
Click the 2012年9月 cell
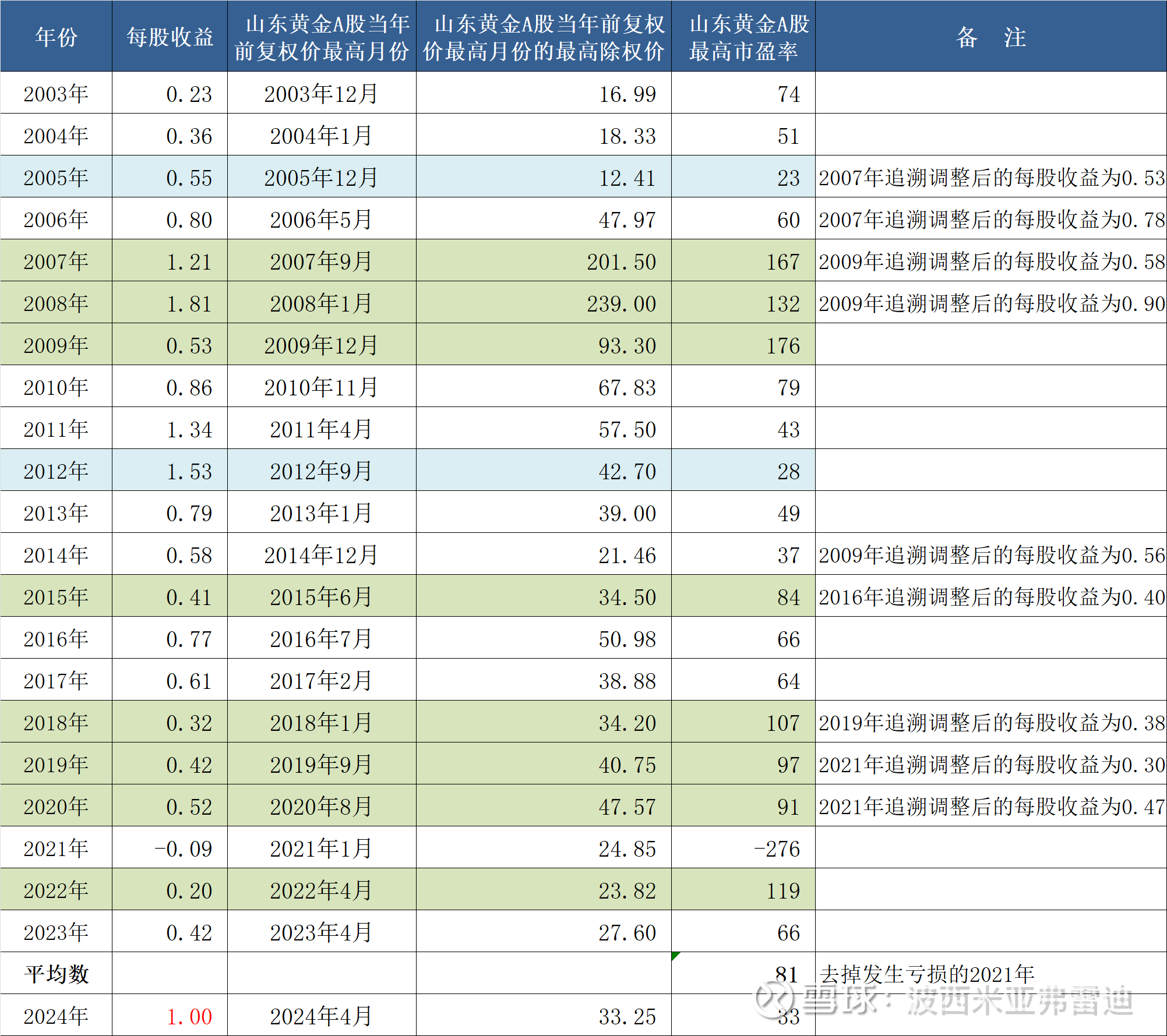coord(322,471)
